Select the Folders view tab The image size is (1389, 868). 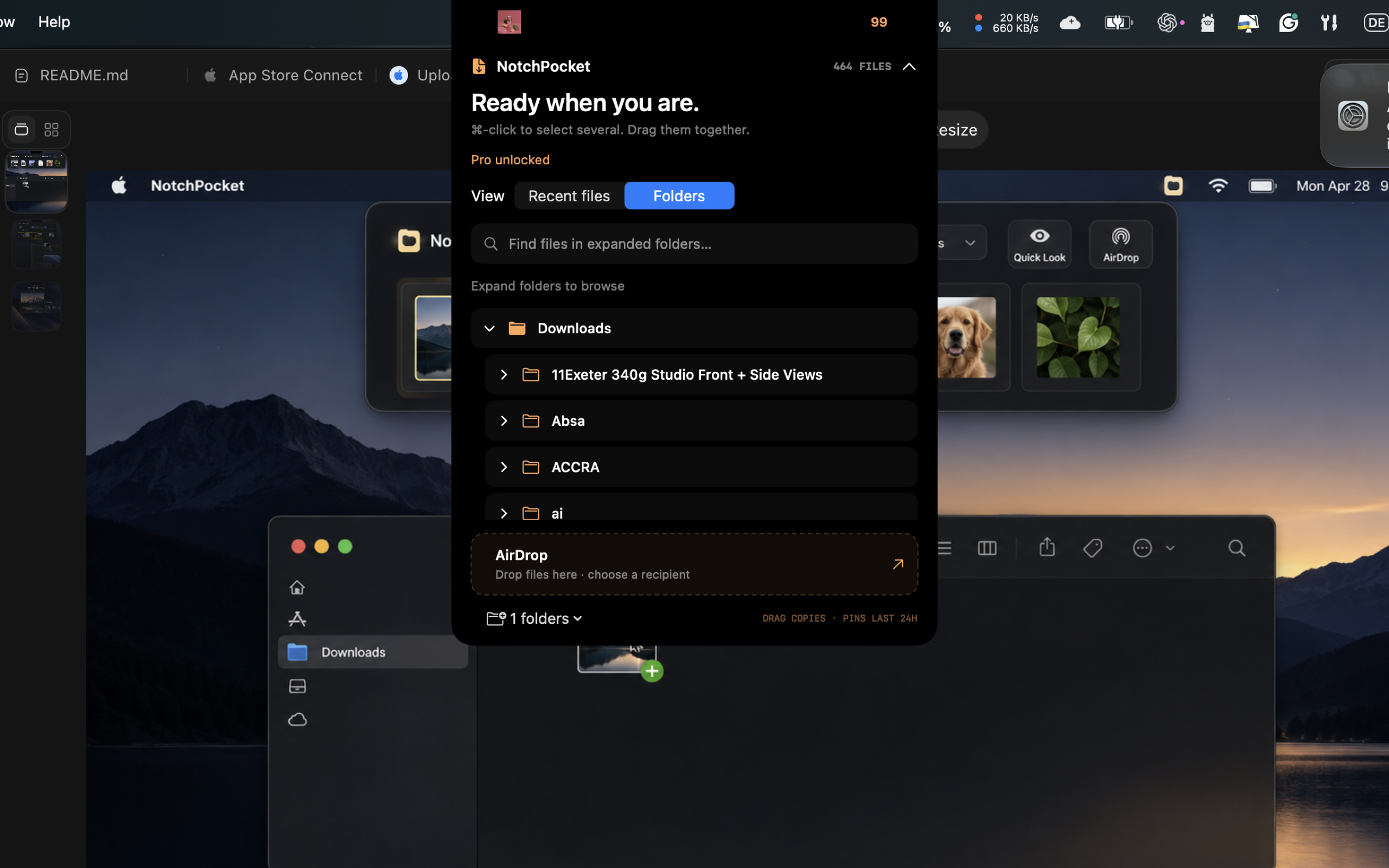point(679,196)
